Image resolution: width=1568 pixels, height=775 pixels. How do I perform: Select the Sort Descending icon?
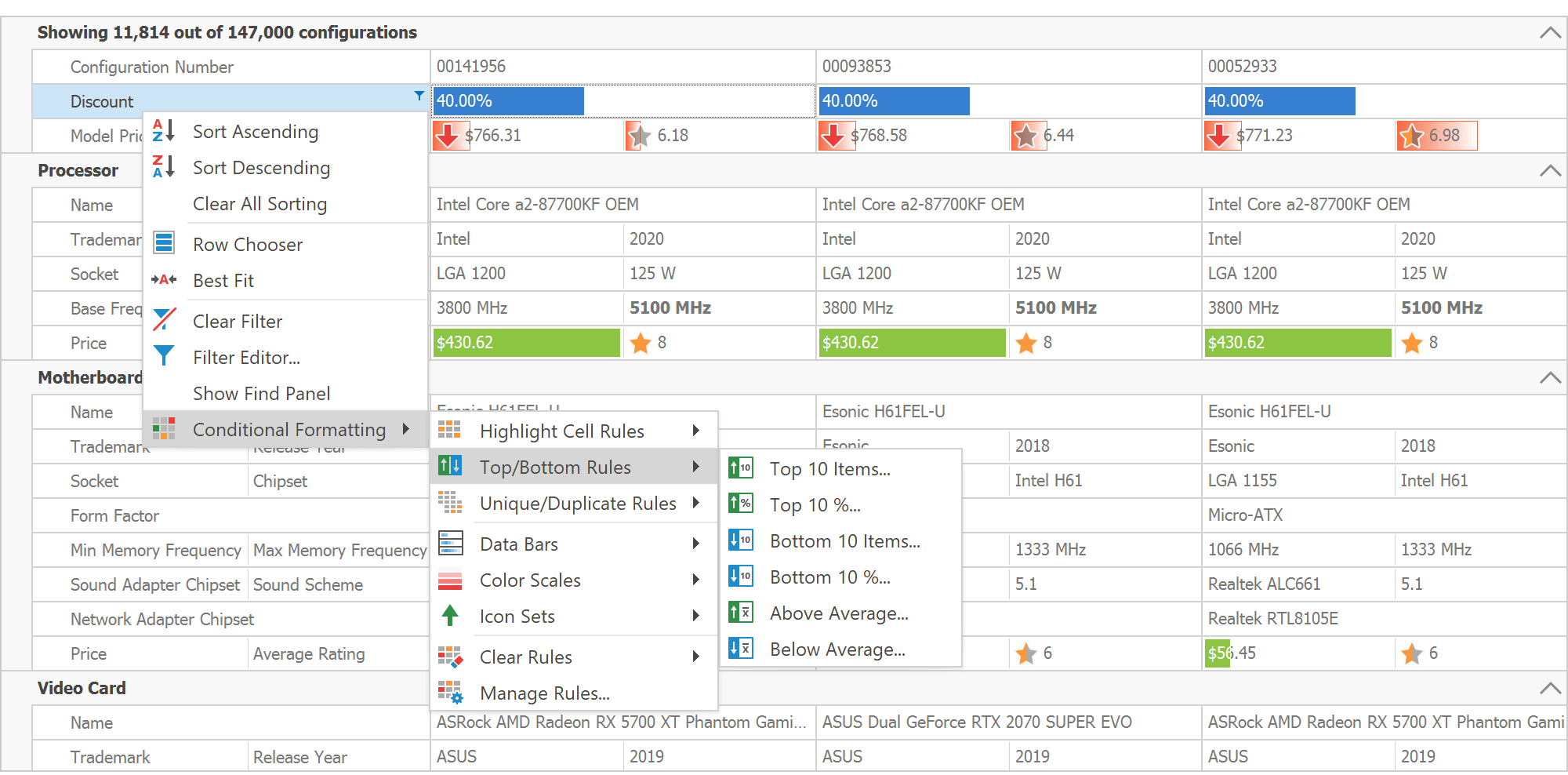click(x=164, y=167)
